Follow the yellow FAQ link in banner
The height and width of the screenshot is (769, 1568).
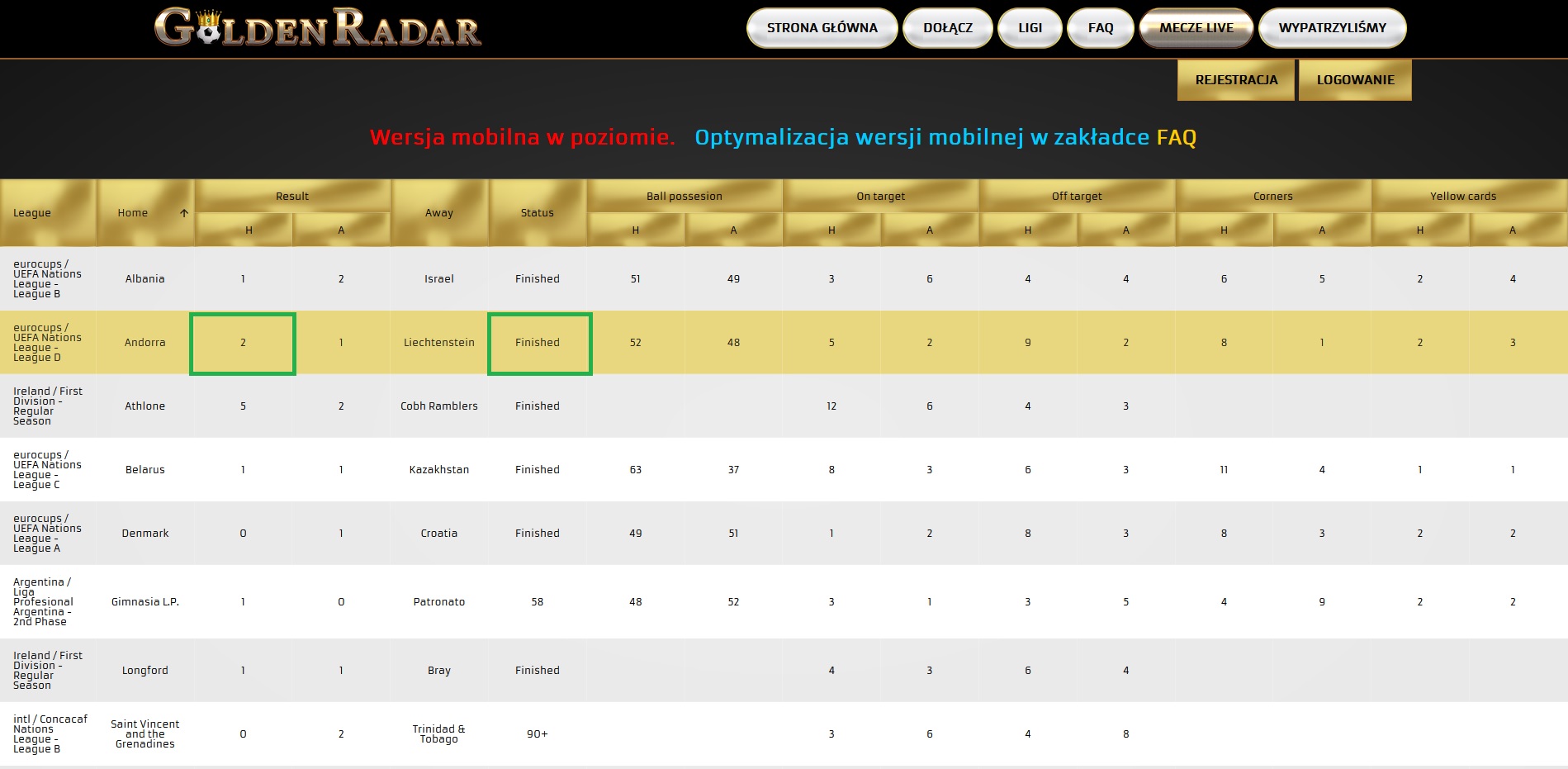tap(1176, 137)
